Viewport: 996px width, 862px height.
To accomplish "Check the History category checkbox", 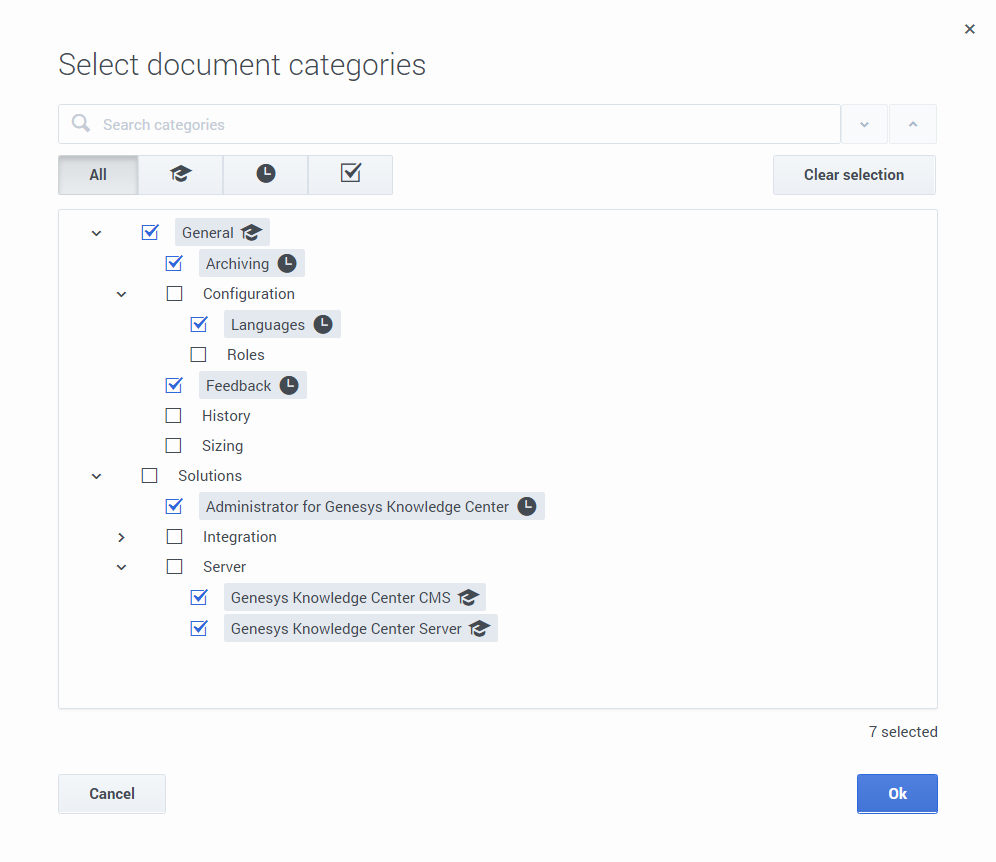I will 174,416.
